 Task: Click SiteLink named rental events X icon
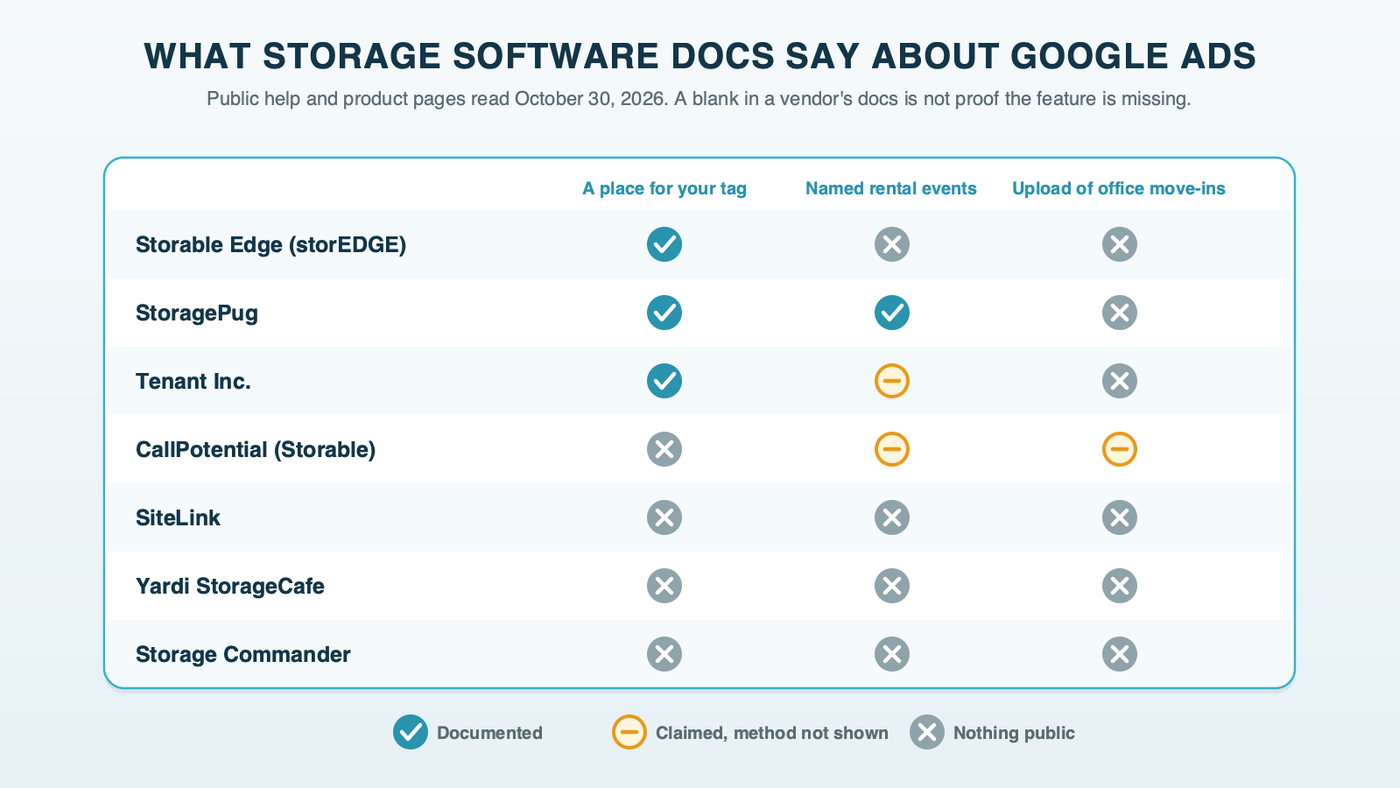point(892,518)
